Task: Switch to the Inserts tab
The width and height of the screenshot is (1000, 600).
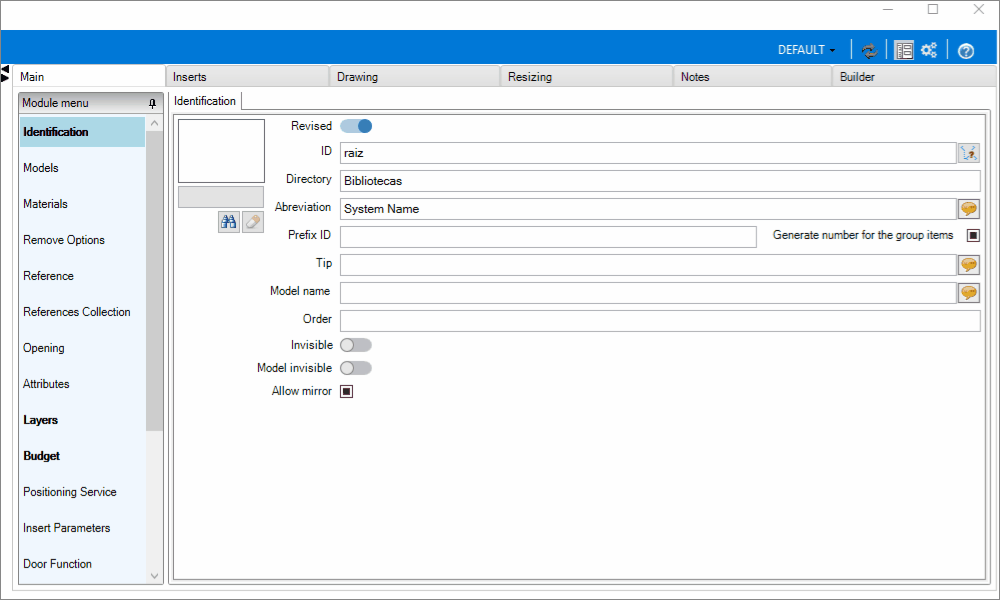Action: (247, 77)
